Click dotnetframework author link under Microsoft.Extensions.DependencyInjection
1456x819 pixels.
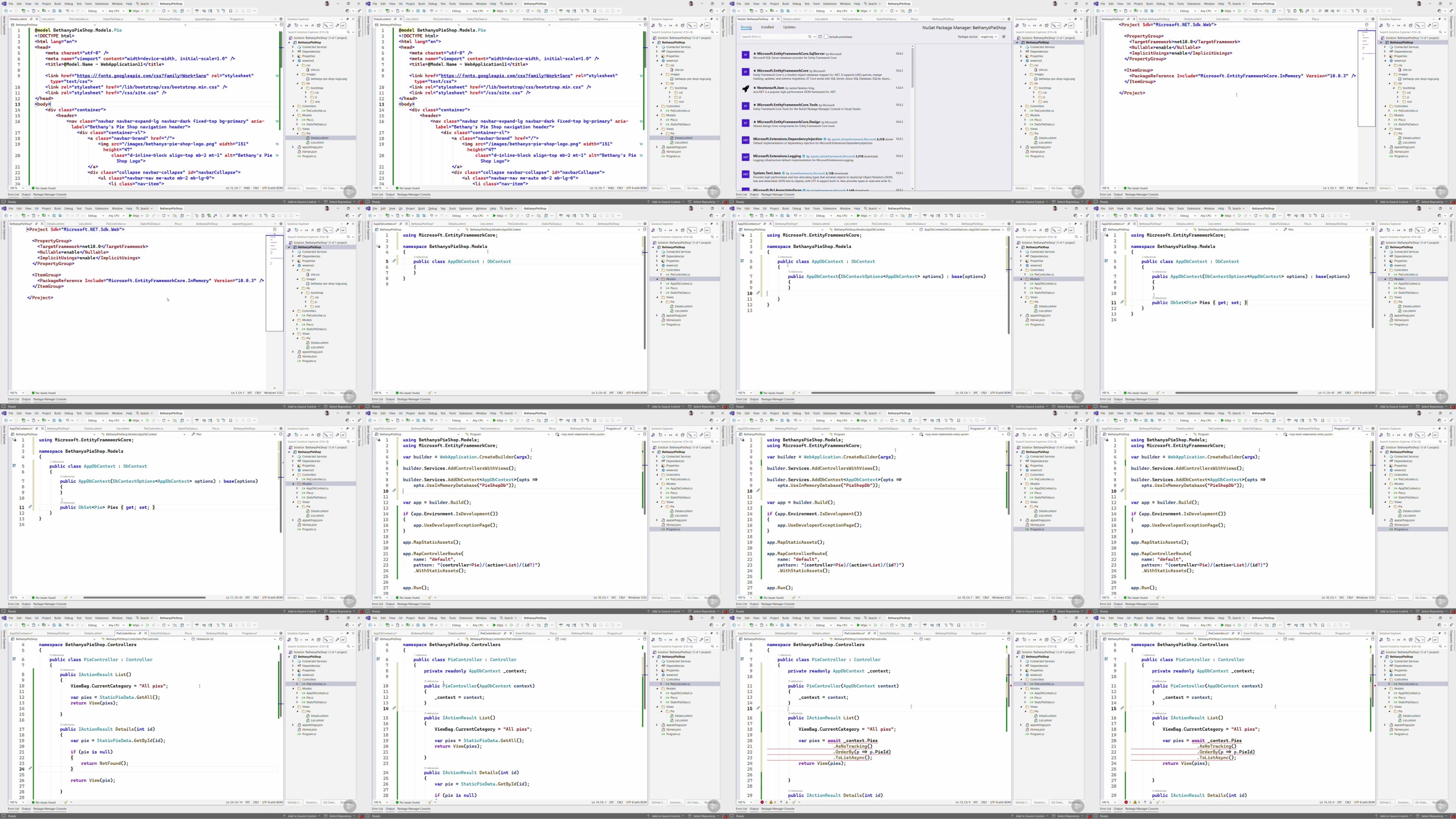point(852,139)
